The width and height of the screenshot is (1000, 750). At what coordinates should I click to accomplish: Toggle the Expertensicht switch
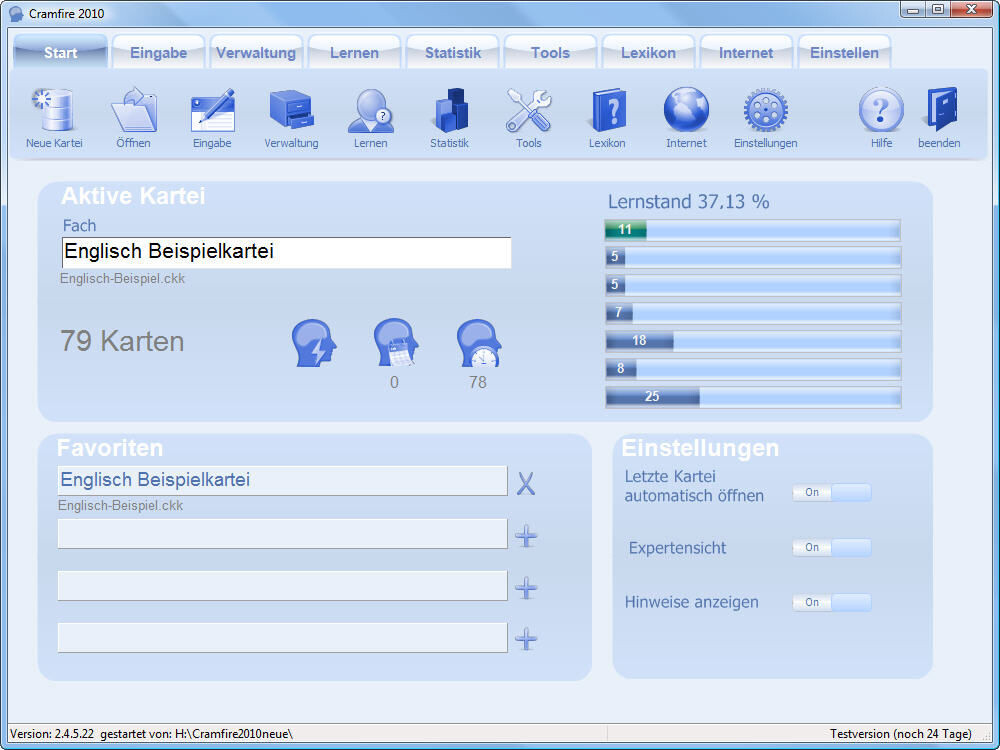tap(832, 547)
